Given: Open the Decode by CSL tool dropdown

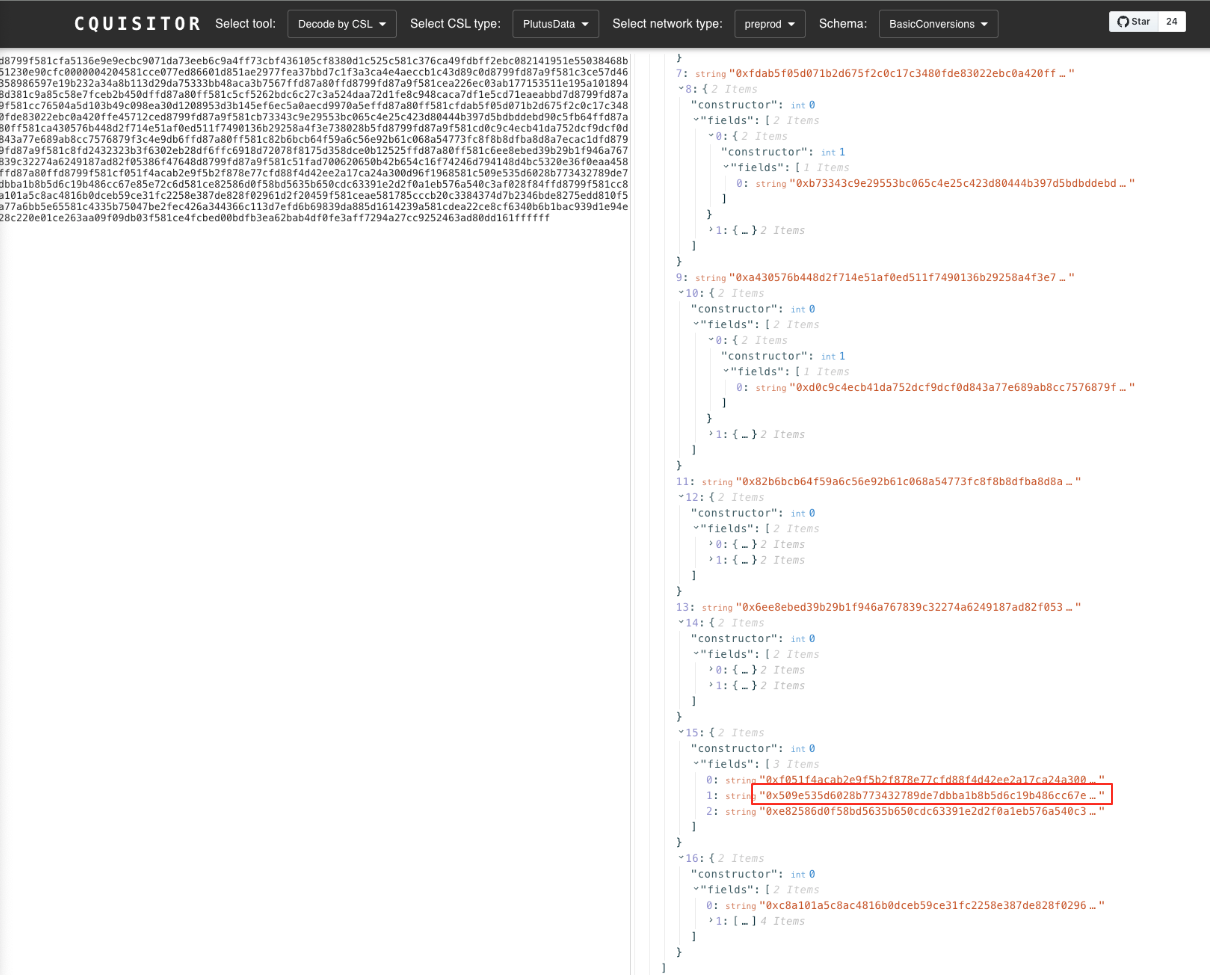Looking at the screenshot, I should 341,23.
